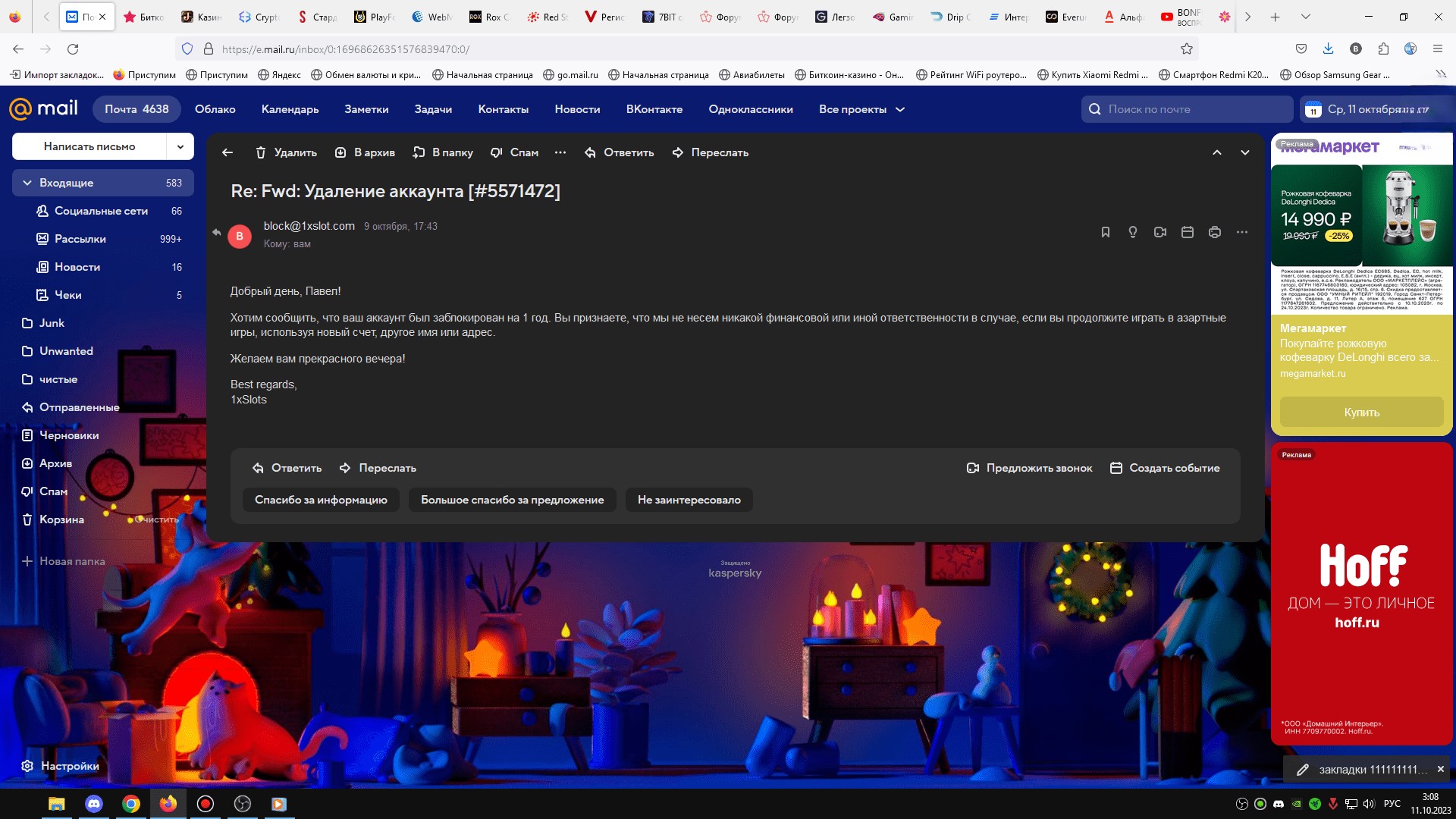Viewport: 1456px width, 819px height.
Task: Open the Облако section in the top menu
Action: (215, 109)
